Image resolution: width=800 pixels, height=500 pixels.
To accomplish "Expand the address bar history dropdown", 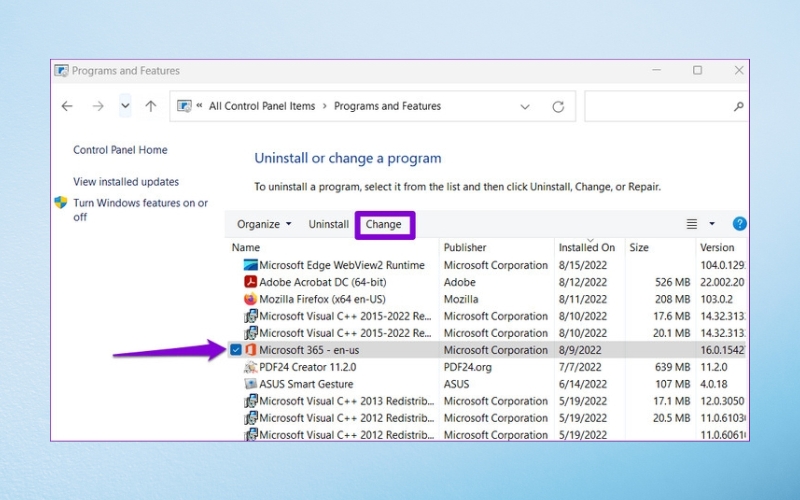I will (524, 107).
